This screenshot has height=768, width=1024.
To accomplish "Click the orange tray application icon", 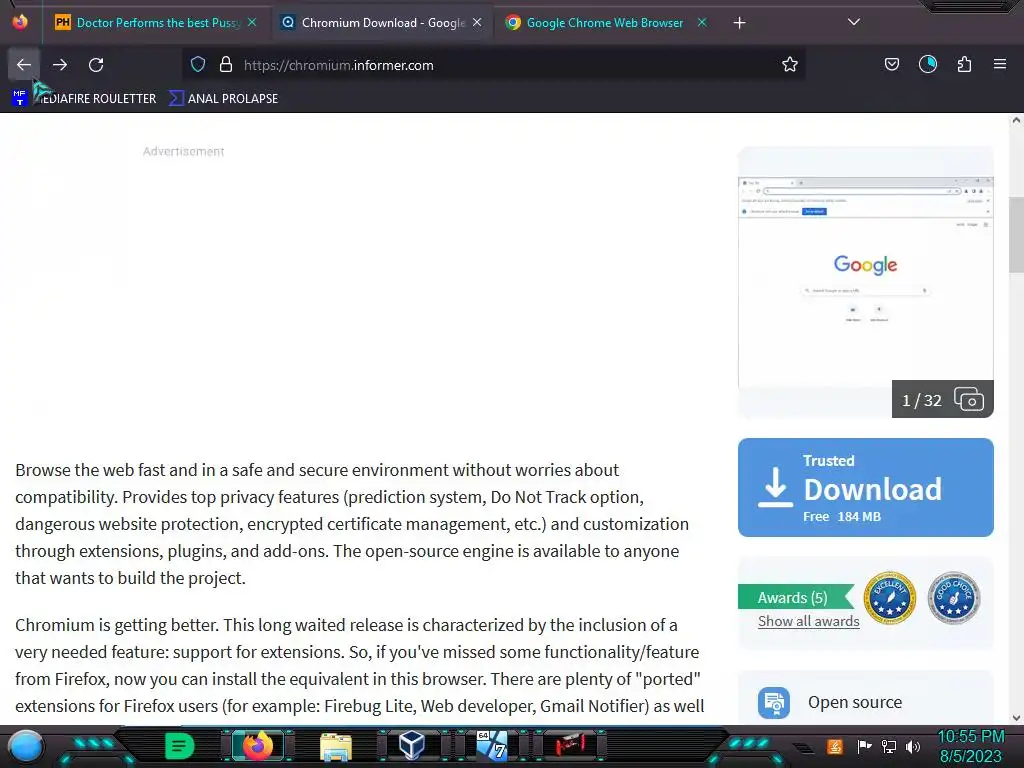I will [835, 746].
